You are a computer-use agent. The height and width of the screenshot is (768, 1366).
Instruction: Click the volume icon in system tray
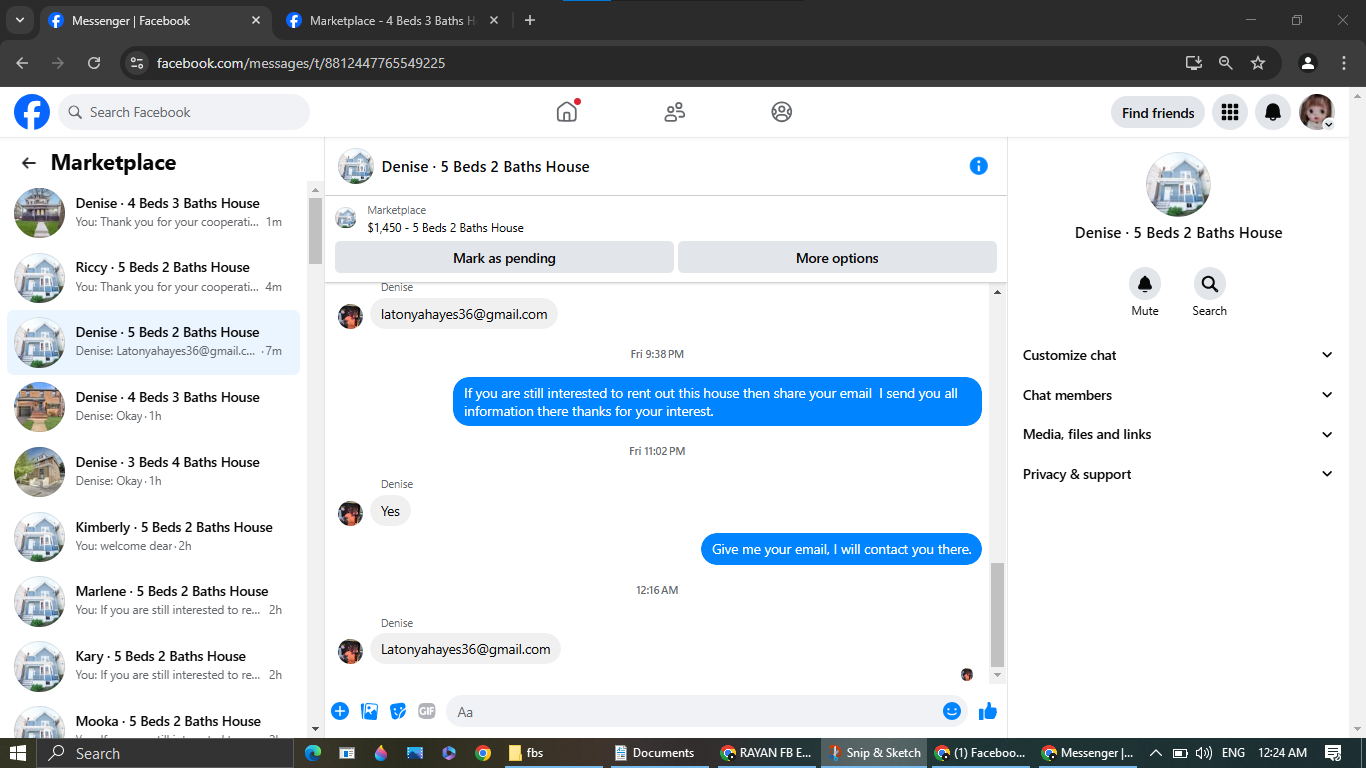tap(1203, 753)
